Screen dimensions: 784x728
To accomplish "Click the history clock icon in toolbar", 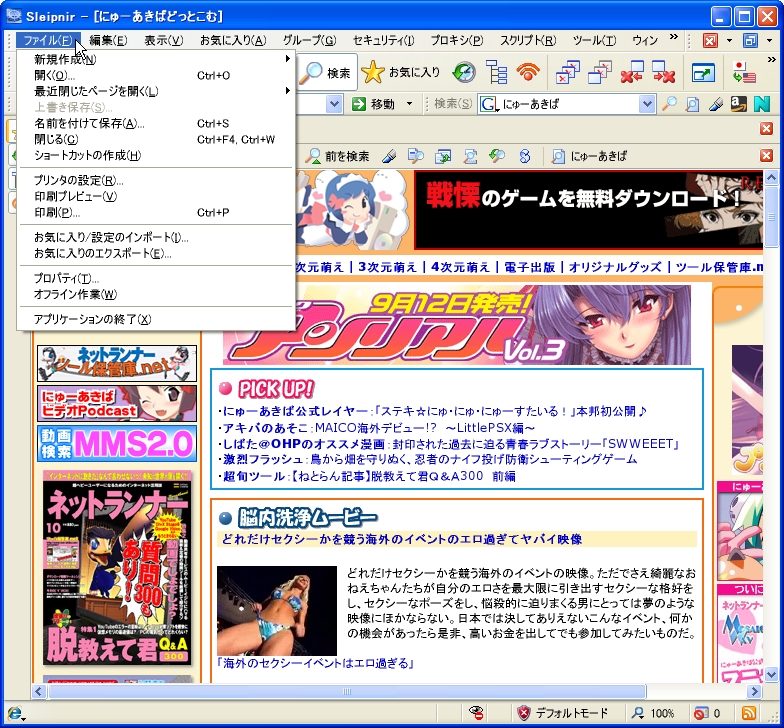I will pos(464,73).
